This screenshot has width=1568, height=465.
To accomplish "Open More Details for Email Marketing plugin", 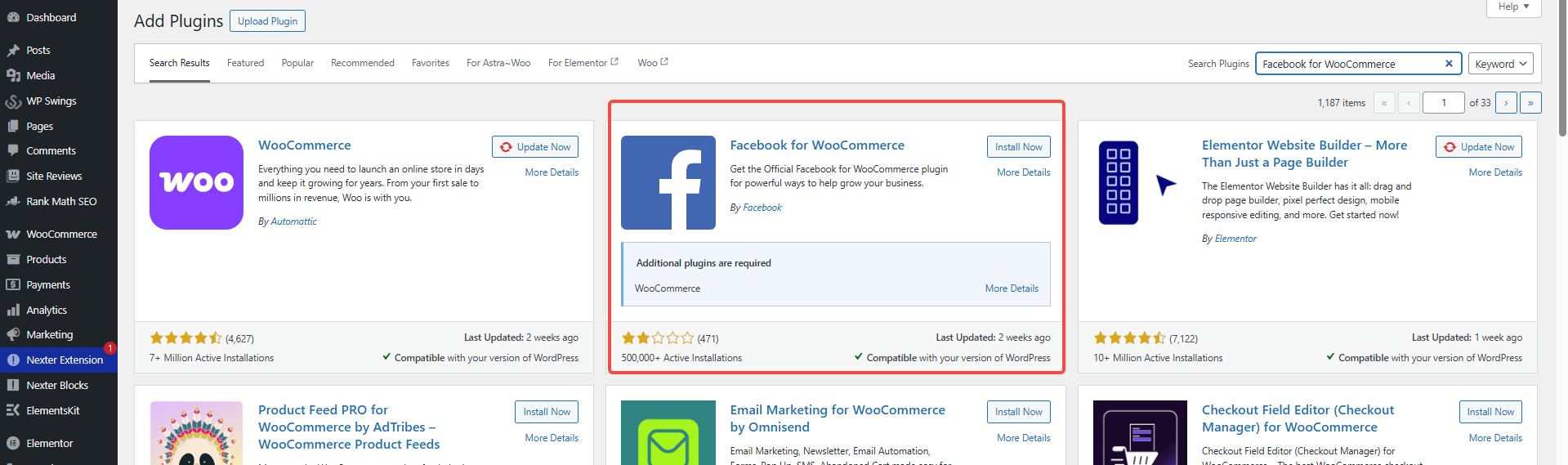I will pos(1024,438).
